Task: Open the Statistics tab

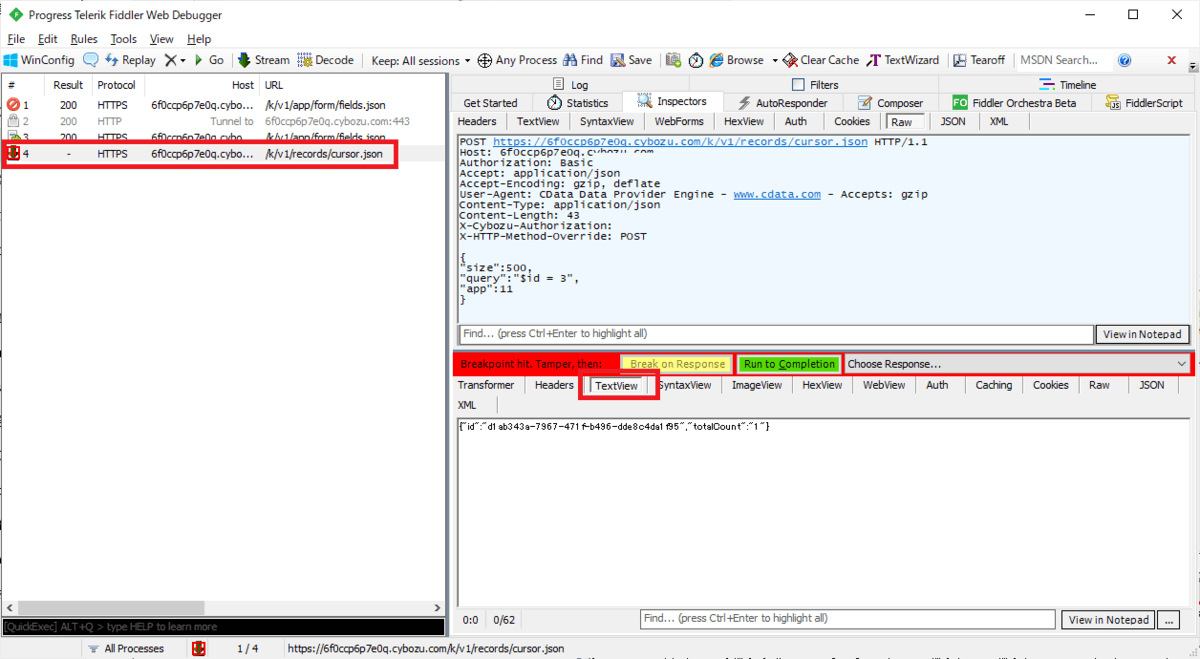Action: [577, 103]
